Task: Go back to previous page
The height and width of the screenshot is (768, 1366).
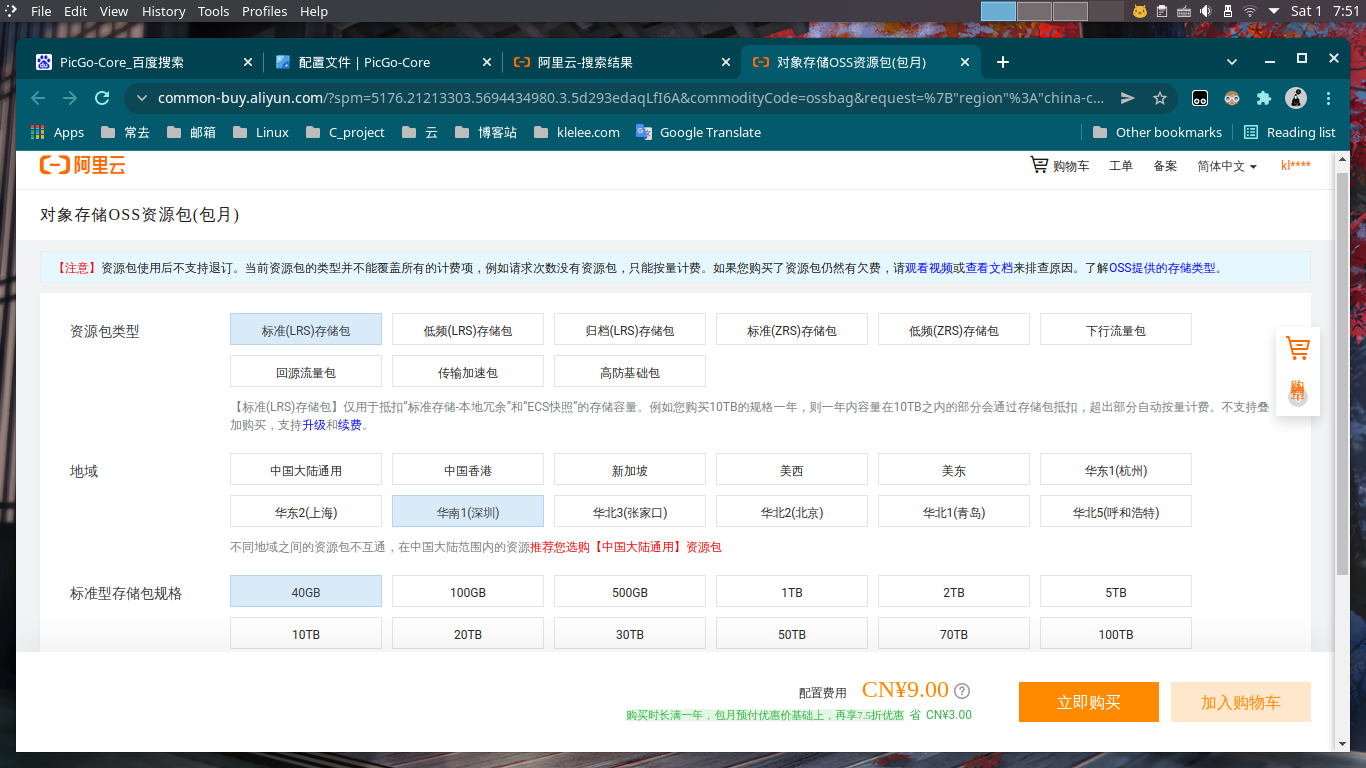Action: (38, 98)
